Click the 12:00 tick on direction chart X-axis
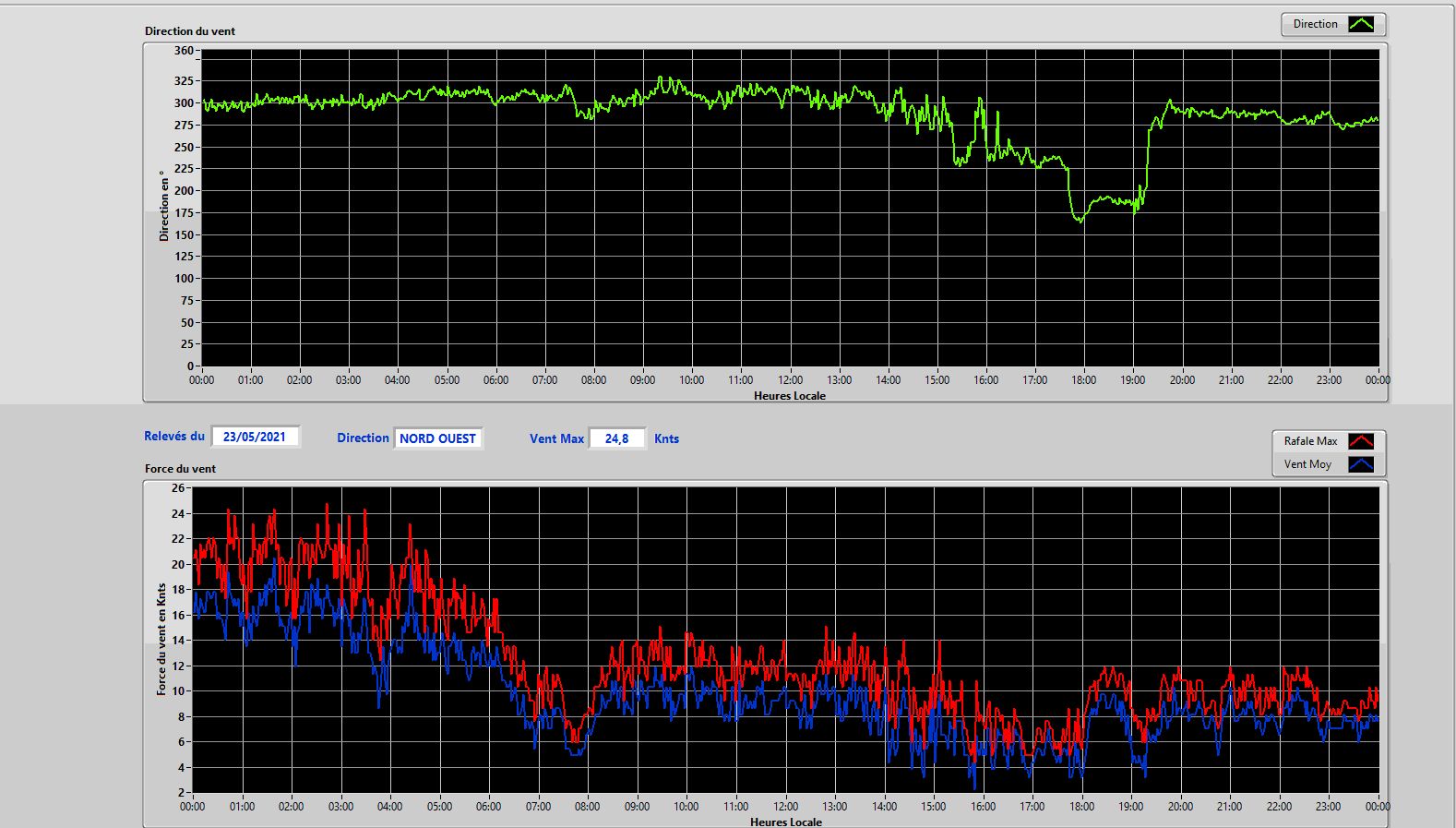Screen dimensions: 1456x828 point(790,380)
